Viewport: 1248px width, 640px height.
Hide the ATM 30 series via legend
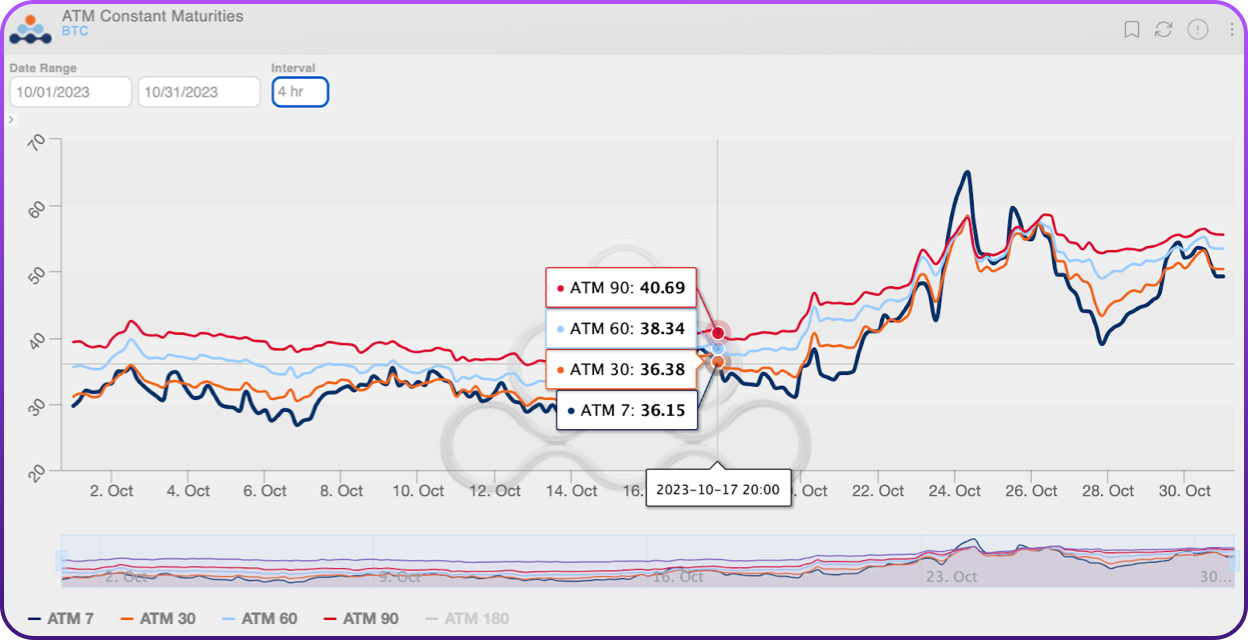pos(157,619)
